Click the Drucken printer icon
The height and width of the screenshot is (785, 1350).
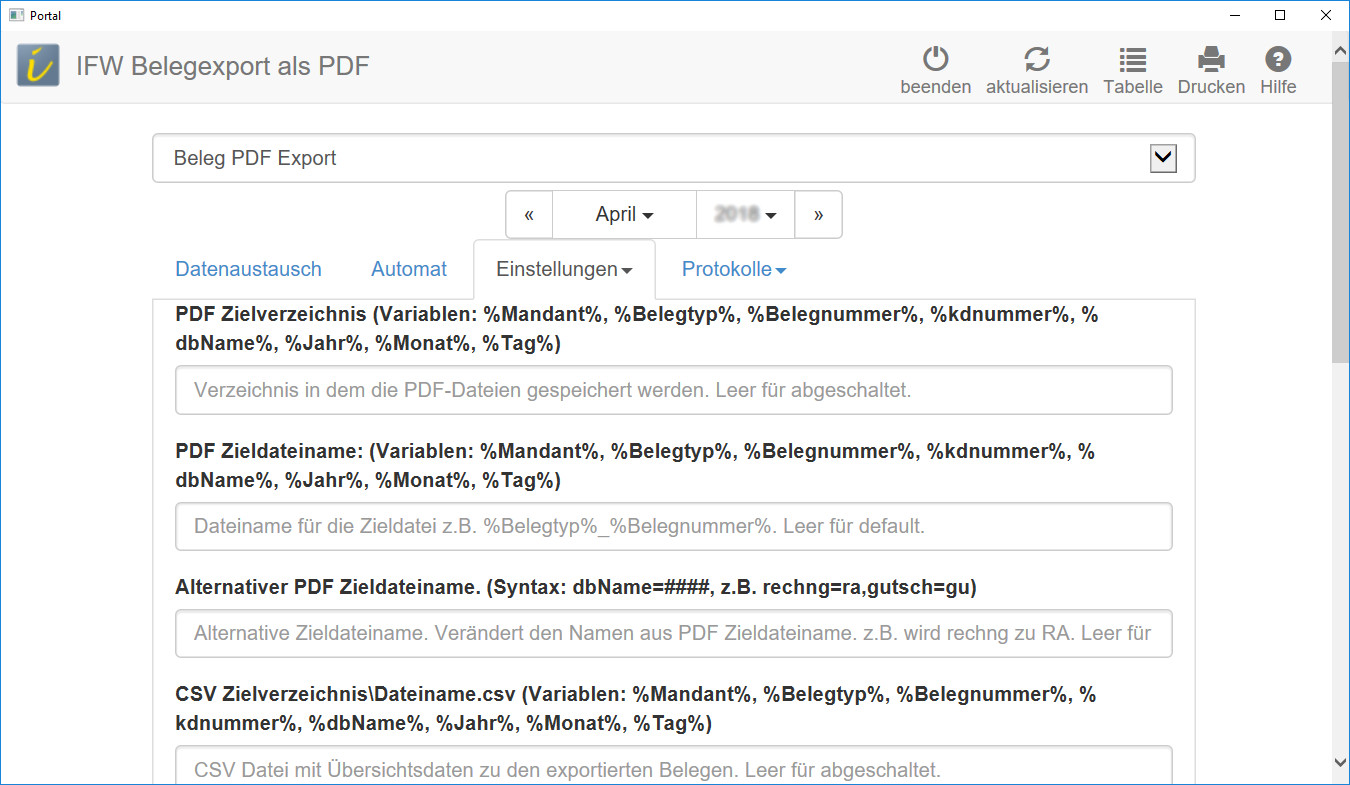click(1211, 60)
